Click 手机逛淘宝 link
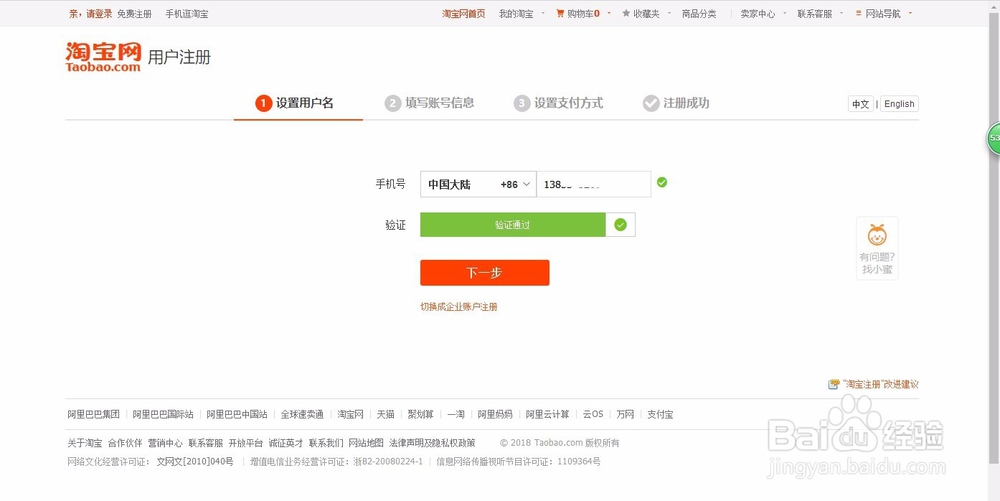Screen dimensions: 1000x501 (x=187, y=13)
